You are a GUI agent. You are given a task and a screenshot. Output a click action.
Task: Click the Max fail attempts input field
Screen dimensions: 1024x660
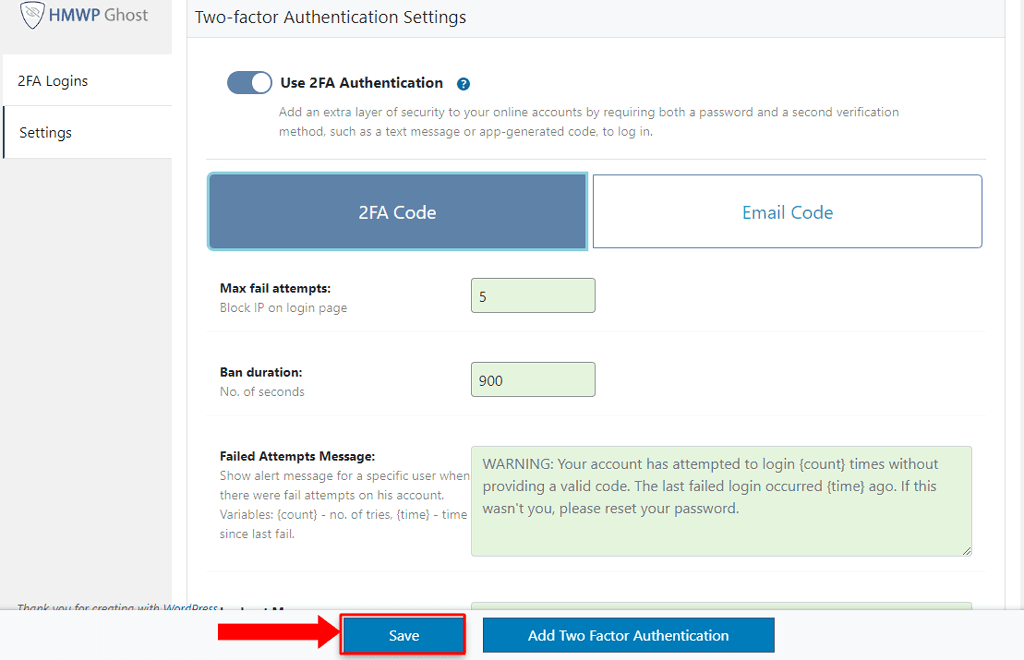(x=533, y=296)
